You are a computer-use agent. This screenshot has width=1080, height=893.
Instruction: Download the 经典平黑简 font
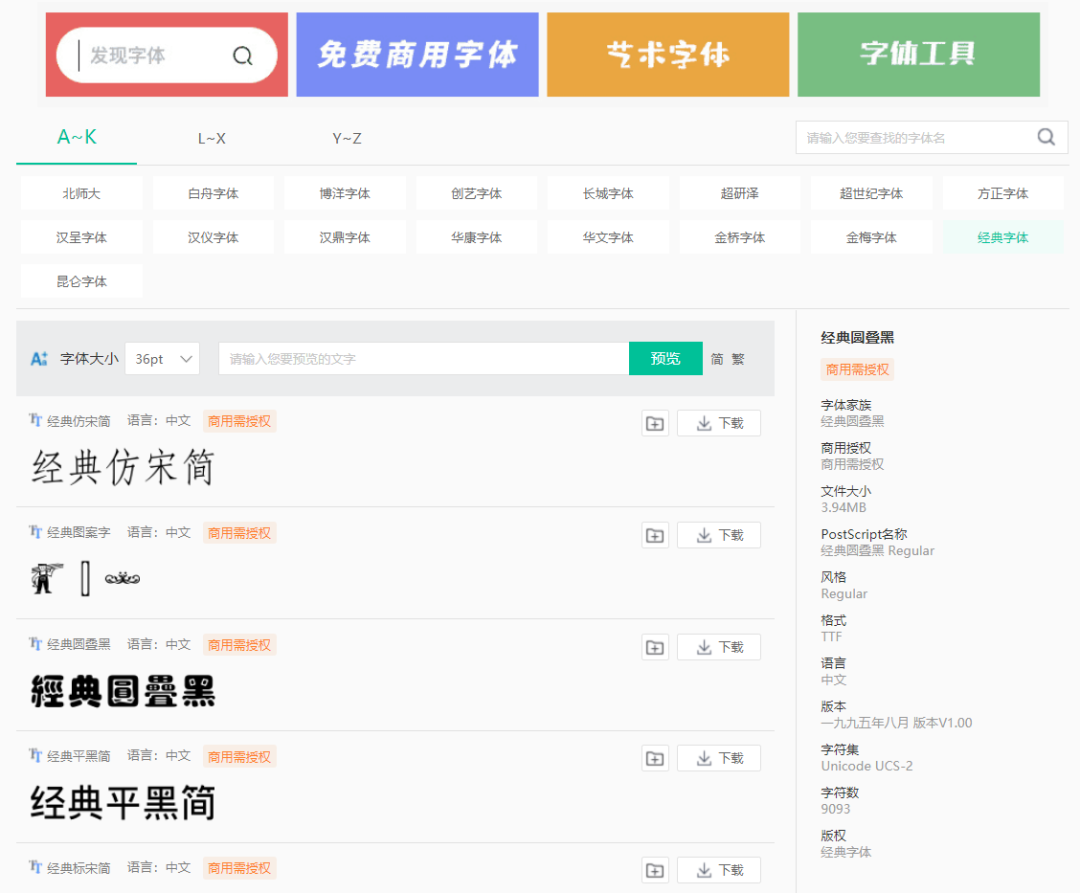[719, 758]
